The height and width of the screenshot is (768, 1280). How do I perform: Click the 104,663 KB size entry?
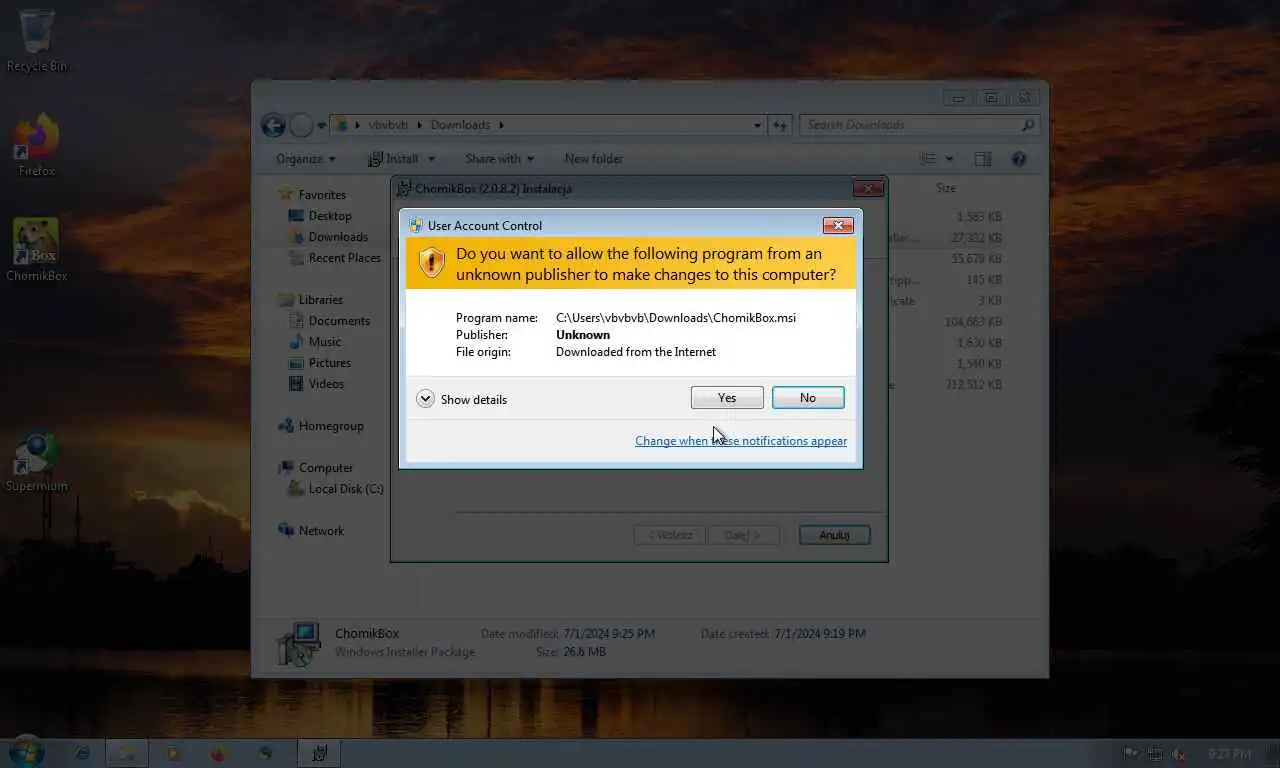point(973,322)
